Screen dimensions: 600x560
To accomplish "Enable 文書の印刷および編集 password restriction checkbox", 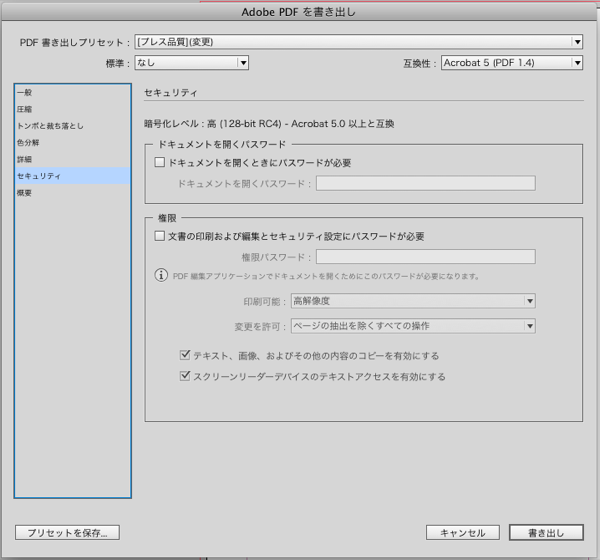I will 160,237.
